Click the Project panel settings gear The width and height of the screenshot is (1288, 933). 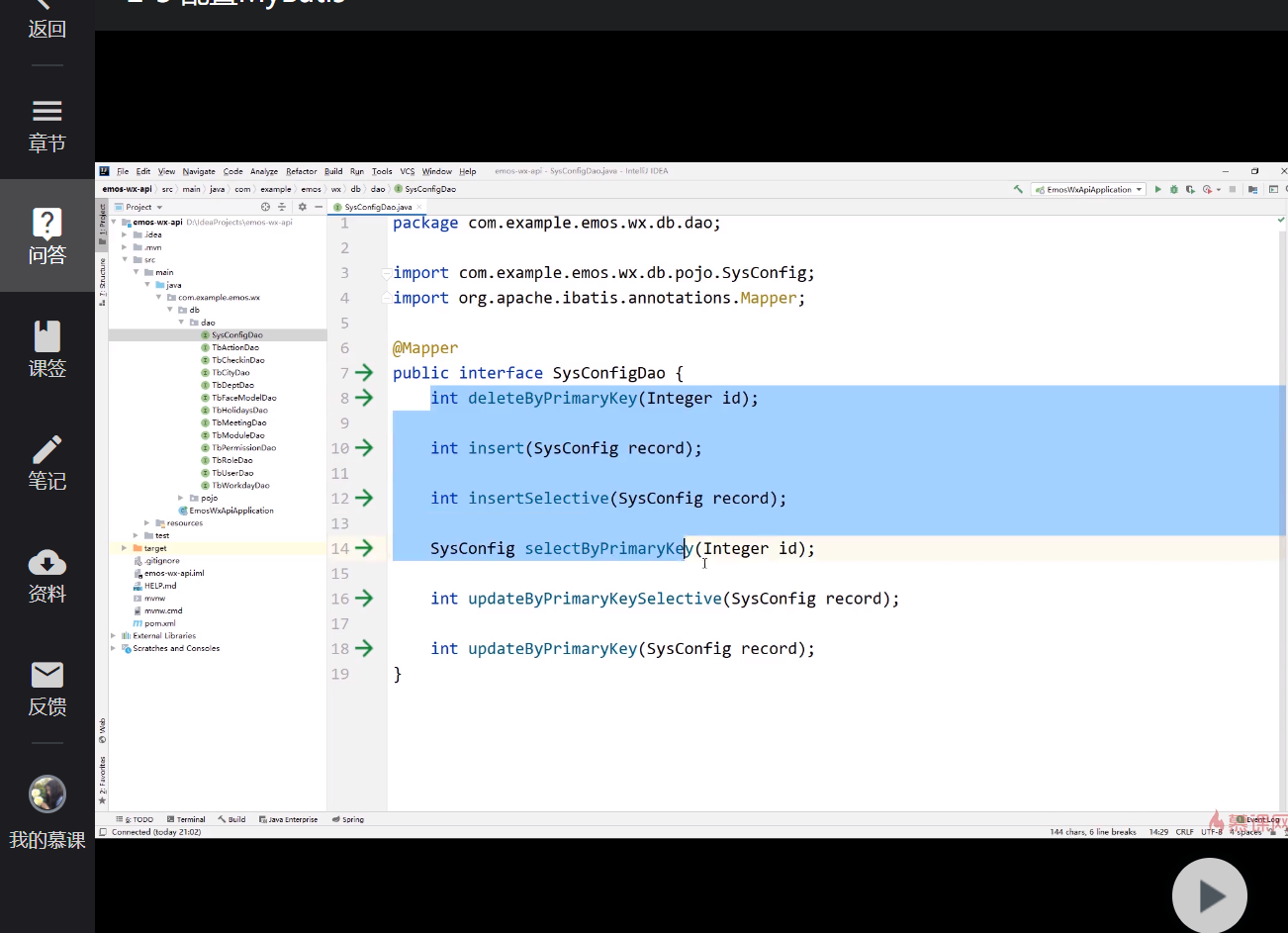303,207
